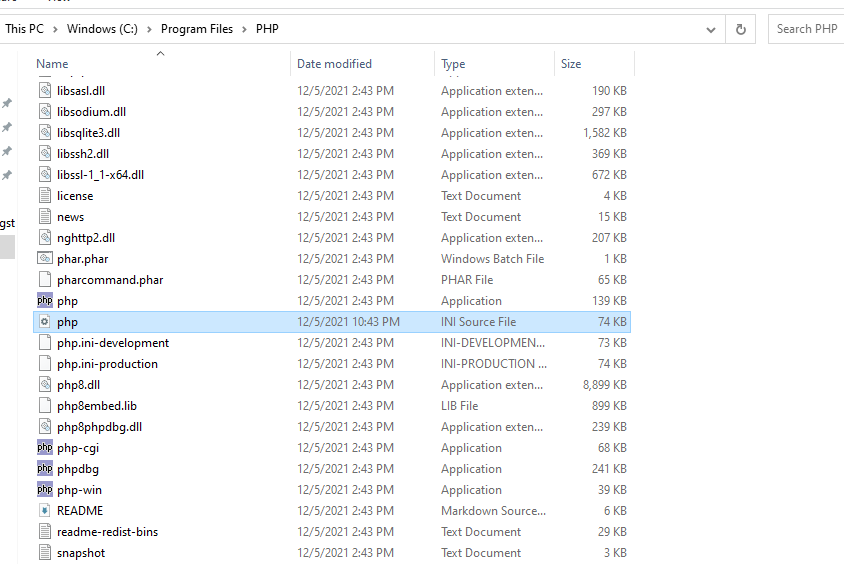Click the README markdown file icon
Image resolution: width=844 pixels, height=570 pixels.
(x=45, y=510)
